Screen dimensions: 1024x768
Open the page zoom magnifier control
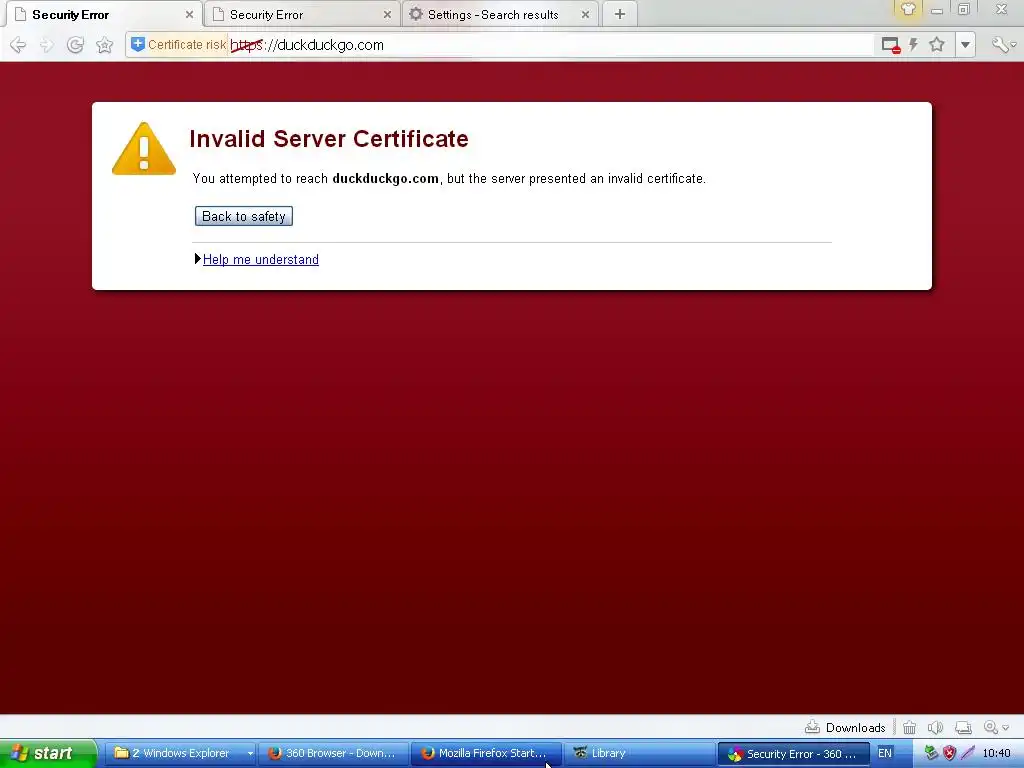(991, 727)
